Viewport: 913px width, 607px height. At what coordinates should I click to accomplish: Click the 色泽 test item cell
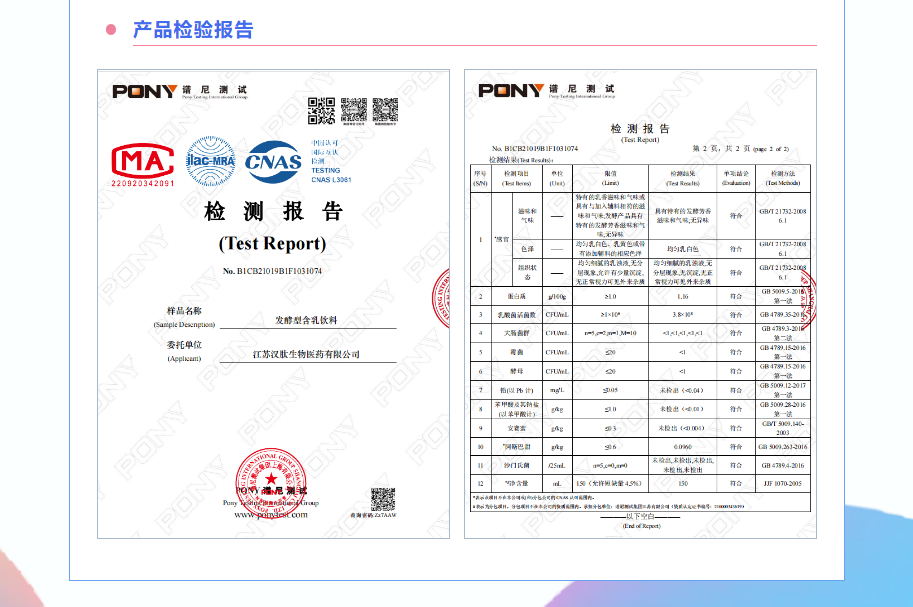pos(527,249)
